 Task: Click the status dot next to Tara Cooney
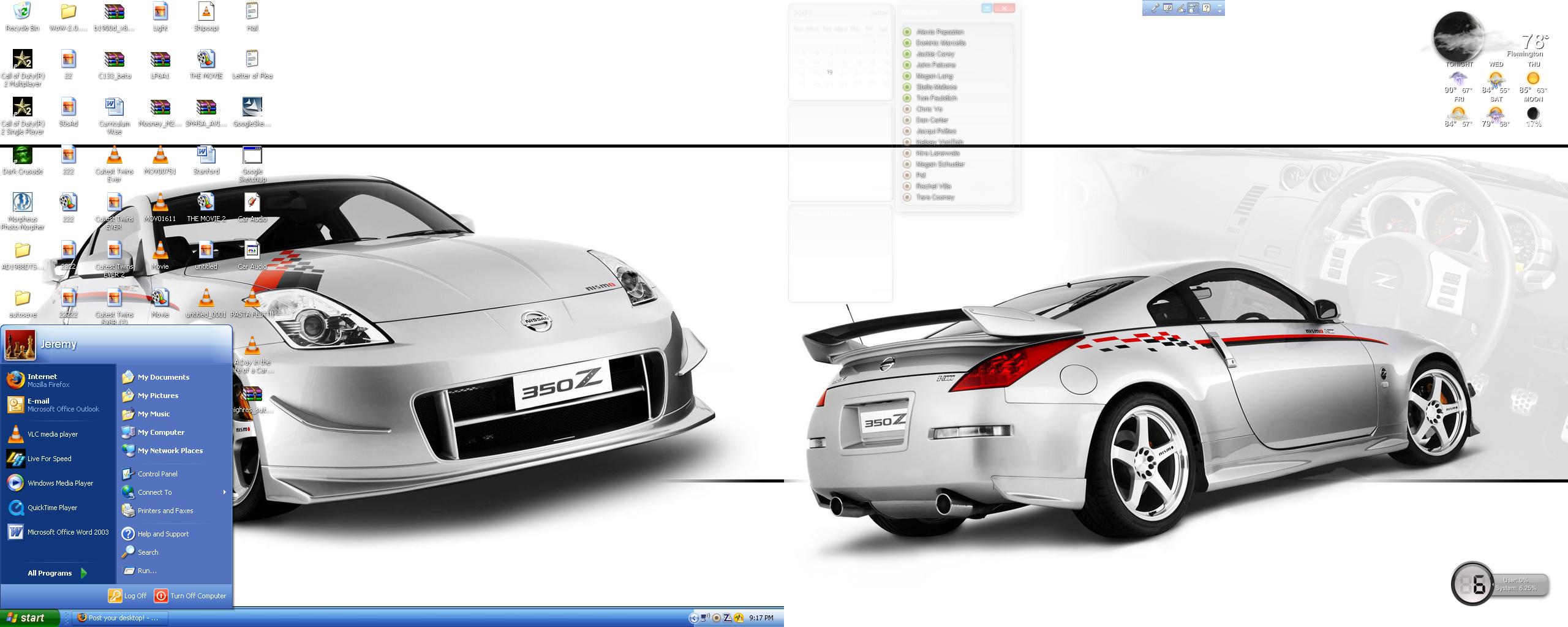pyautogui.click(x=907, y=197)
